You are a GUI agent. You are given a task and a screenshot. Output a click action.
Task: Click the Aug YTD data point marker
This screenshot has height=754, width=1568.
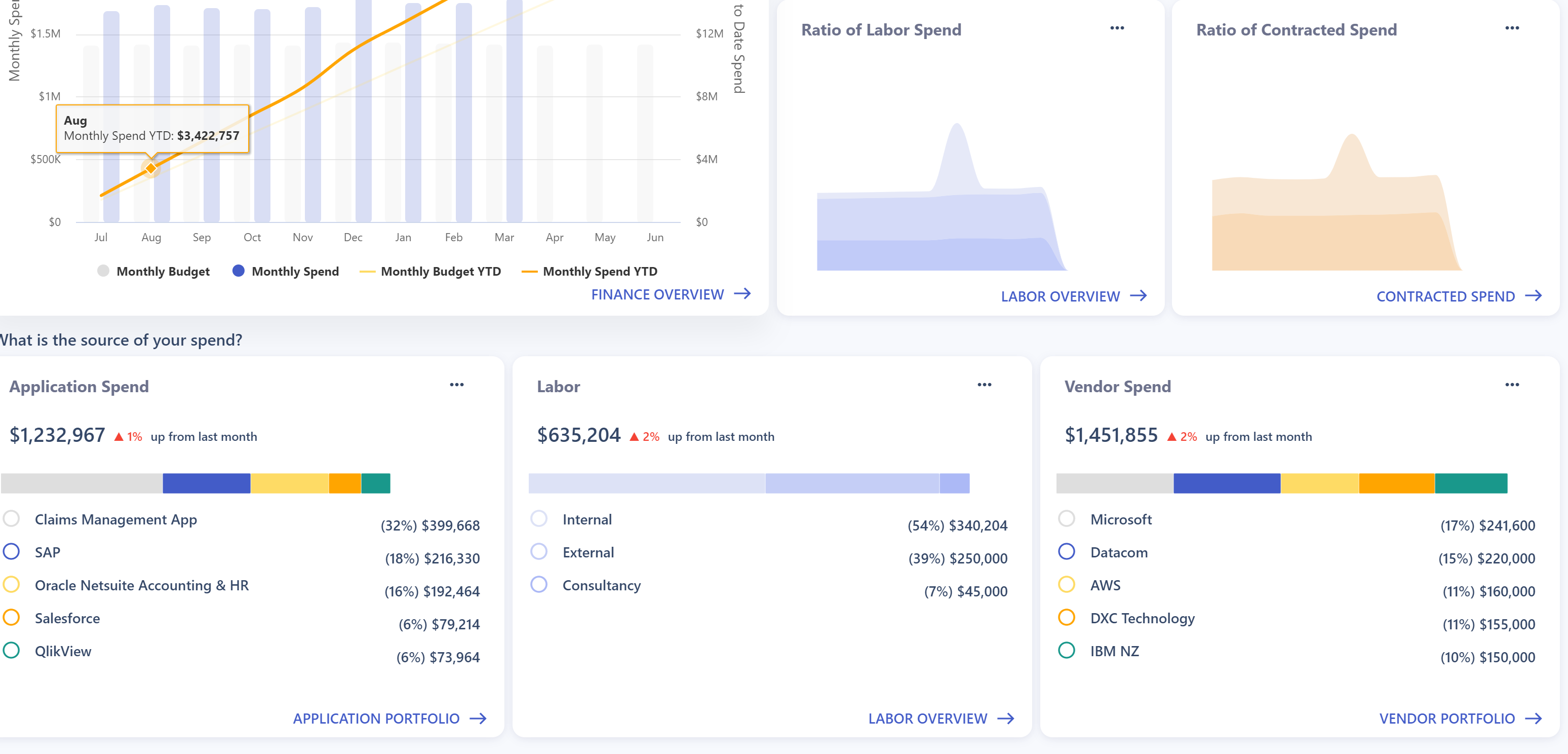click(151, 168)
